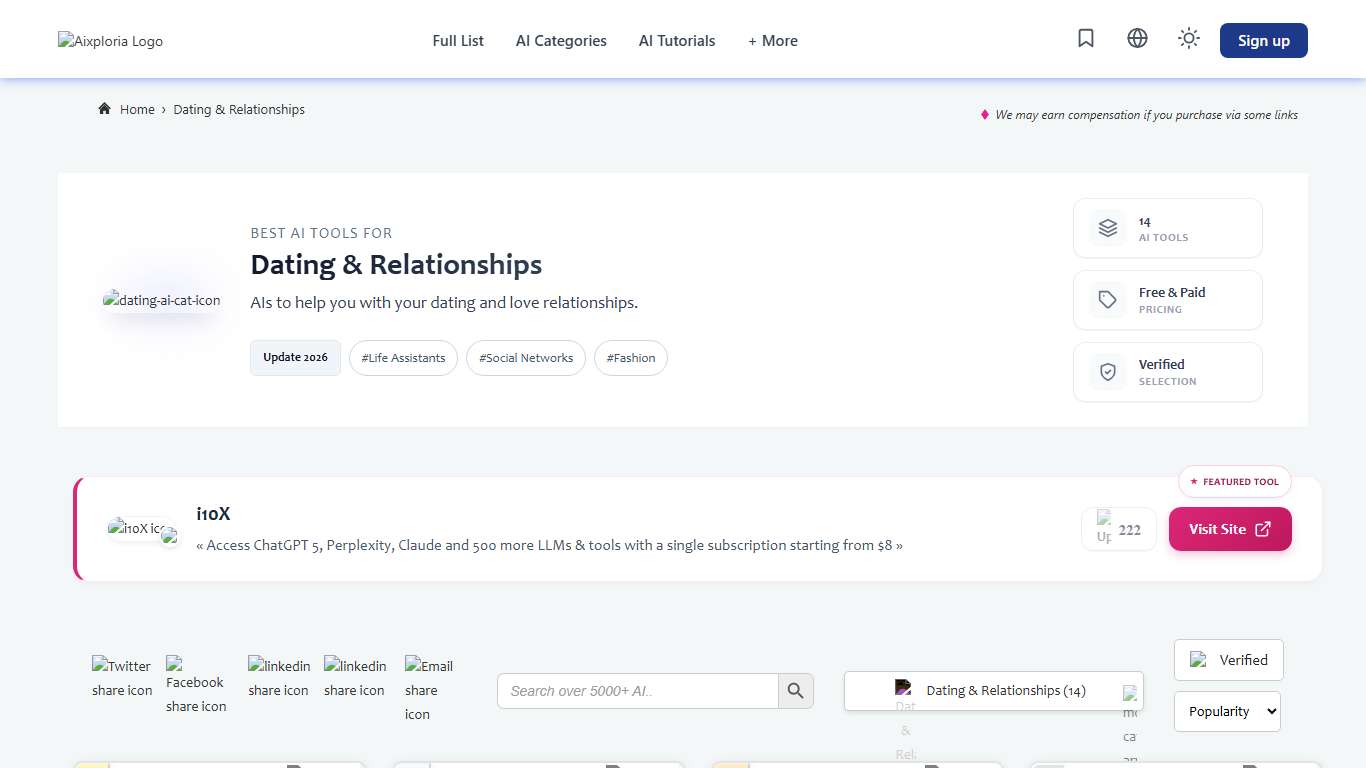
Task: Click the search magnifier button
Action: tap(796, 691)
